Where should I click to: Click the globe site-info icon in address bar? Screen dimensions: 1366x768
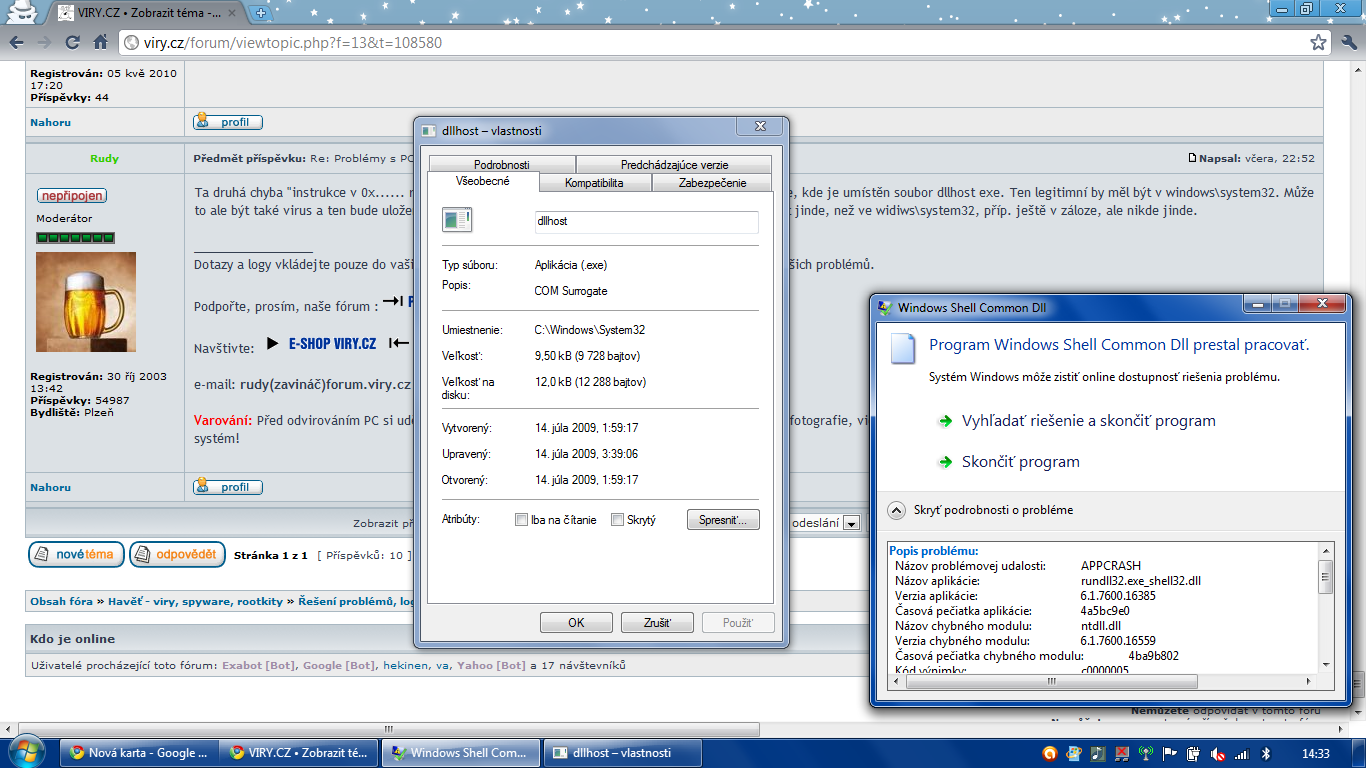pos(131,43)
